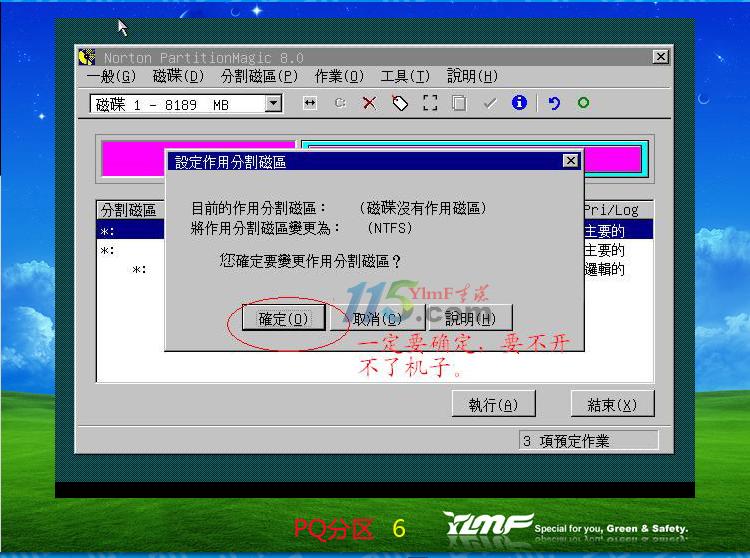Click the blue undo arrow icon
750x558 pixels.
click(x=554, y=103)
